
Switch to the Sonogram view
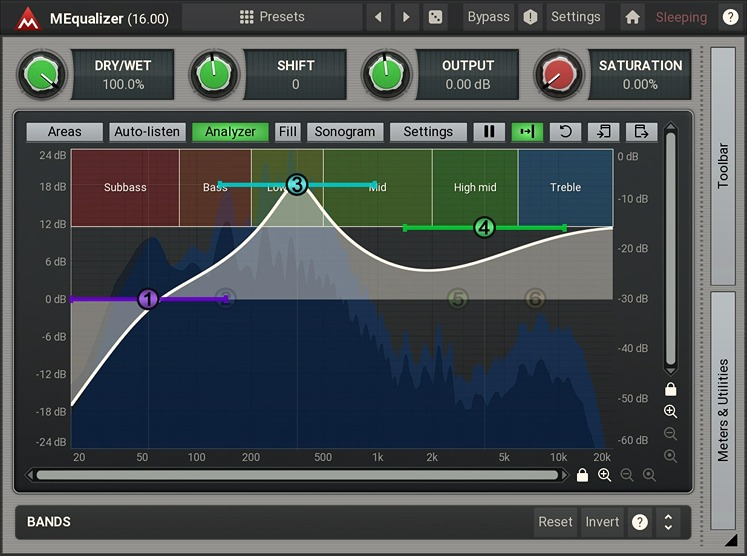click(344, 132)
